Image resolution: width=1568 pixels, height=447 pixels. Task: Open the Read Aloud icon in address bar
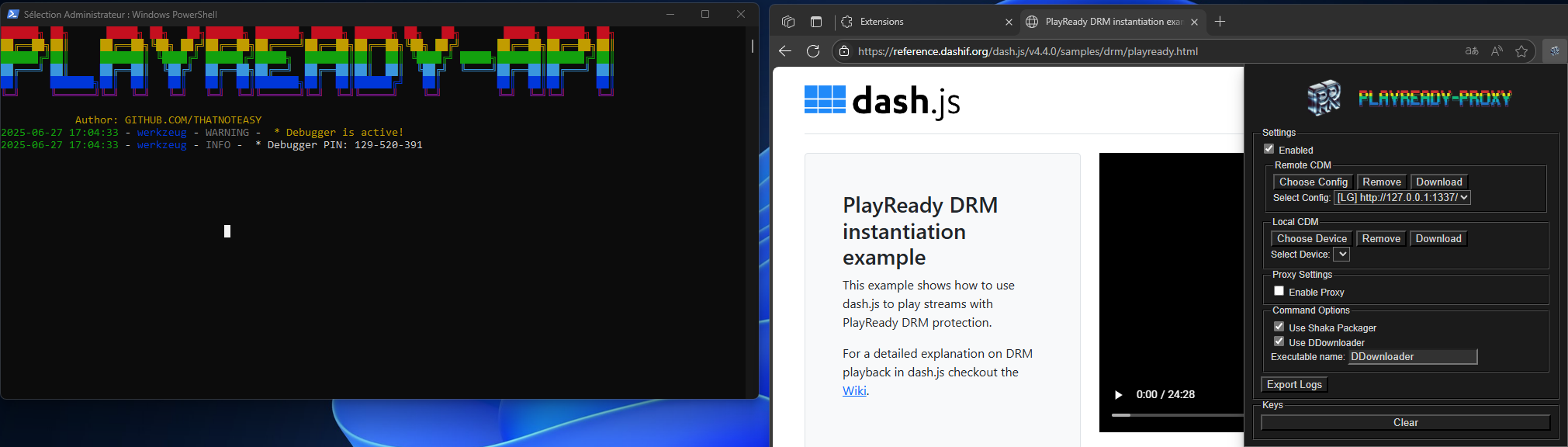tap(1497, 51)
